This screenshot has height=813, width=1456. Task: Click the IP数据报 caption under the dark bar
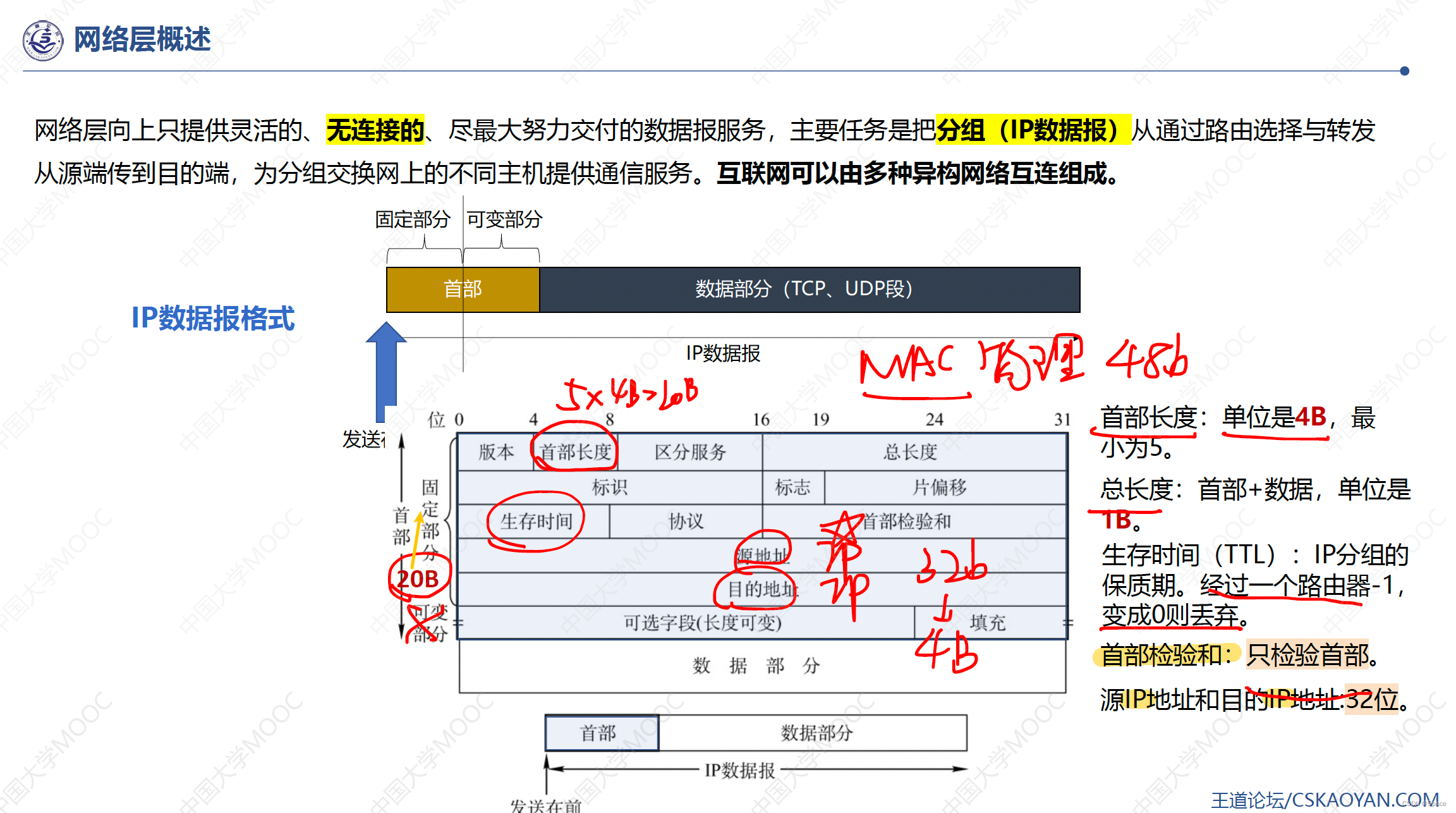tap(723, 353)
